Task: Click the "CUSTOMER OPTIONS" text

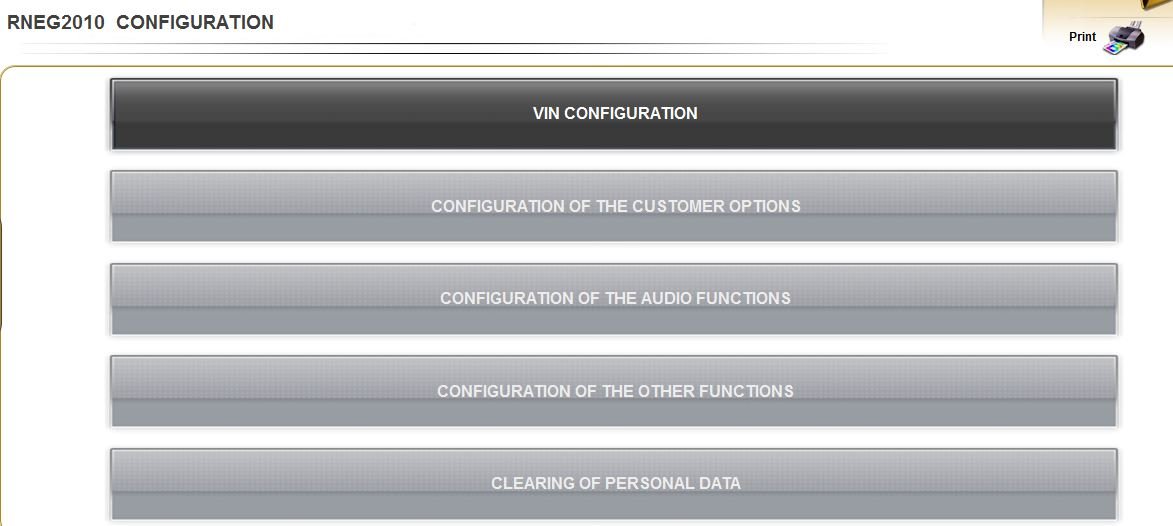Action: pyautogui.click(x=717, y=206)
